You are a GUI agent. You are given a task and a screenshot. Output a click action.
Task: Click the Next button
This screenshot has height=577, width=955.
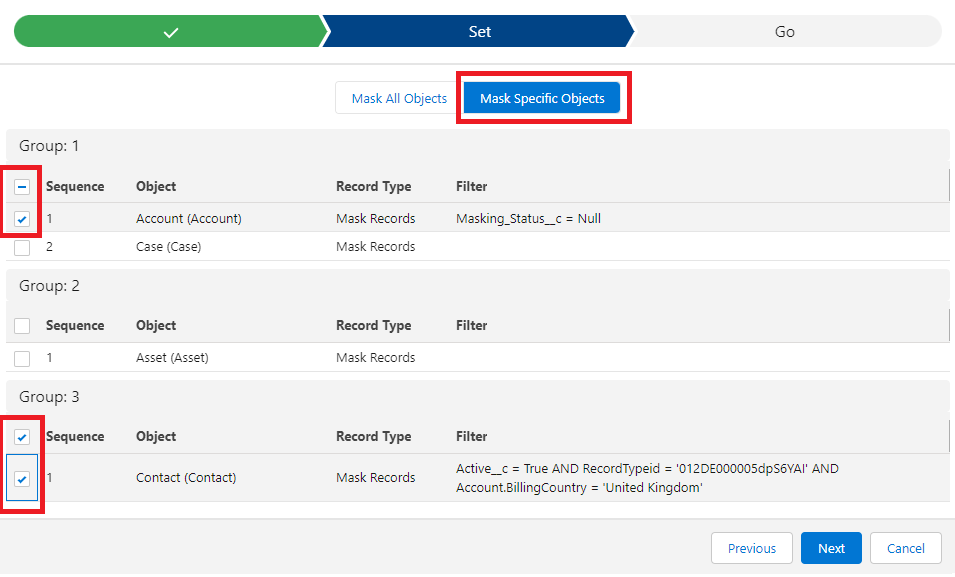pyautogui.click(x=831, y=548)
